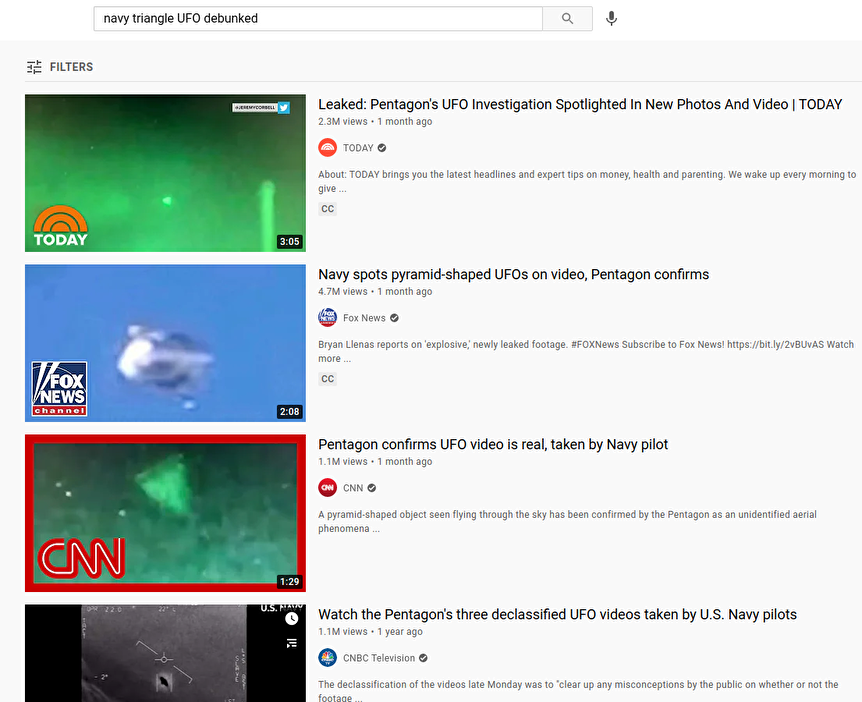The image size is (862, 702).
Task: Click '1.1M views • 1 year ago' text
Action: click(370, 632)
